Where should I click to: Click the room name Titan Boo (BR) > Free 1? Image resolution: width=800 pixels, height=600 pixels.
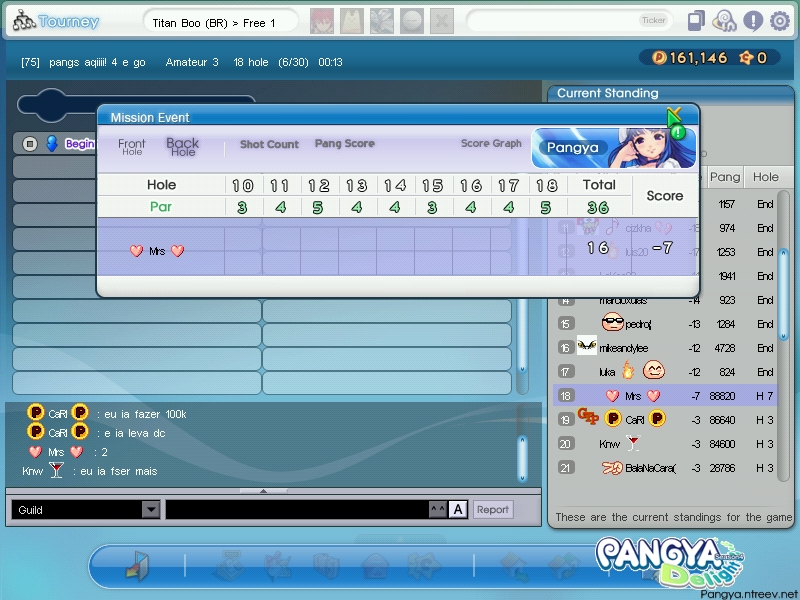(x=214, y=23)
